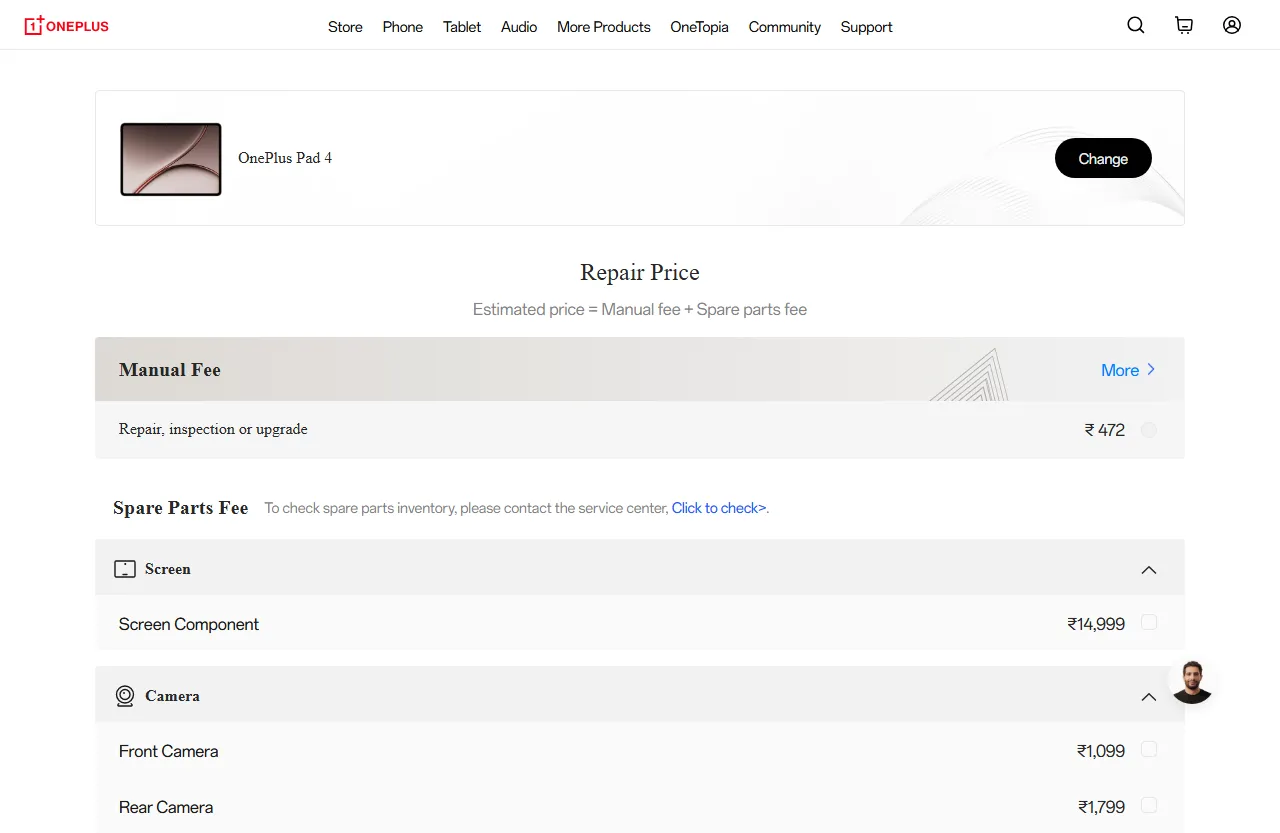Open the Store menu
This screenshot has height=833, width=1280.
pos(345,27)
